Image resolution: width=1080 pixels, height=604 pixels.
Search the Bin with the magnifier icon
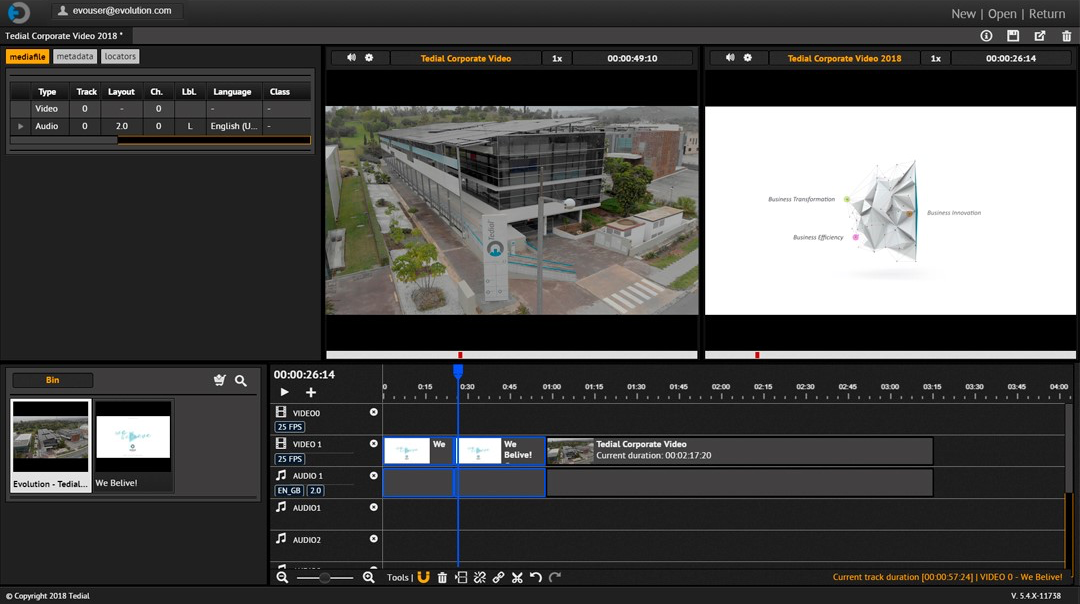pyautogui.click(x=240, y=380)
